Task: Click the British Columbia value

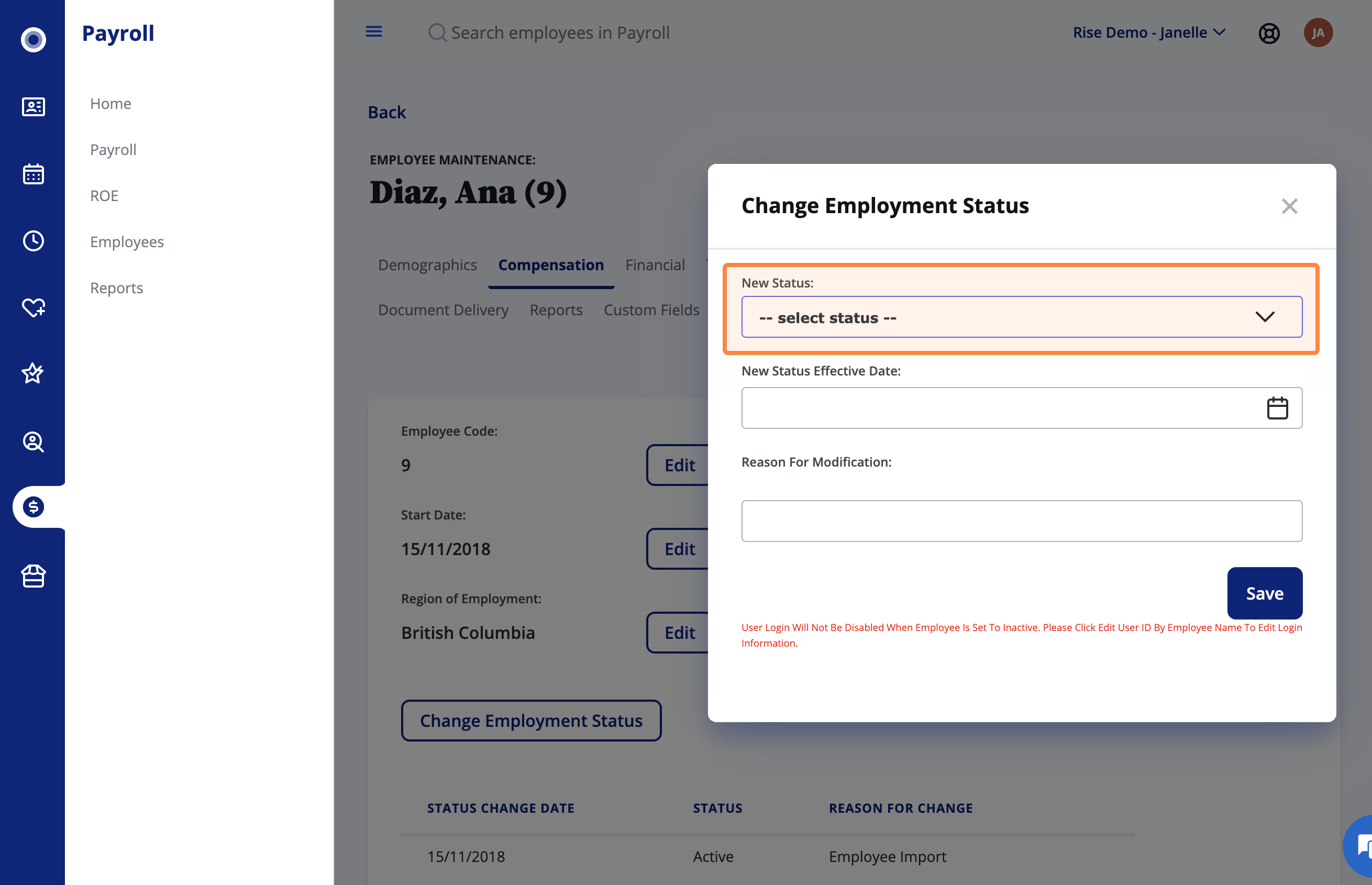Action: [x=468, y=633]
